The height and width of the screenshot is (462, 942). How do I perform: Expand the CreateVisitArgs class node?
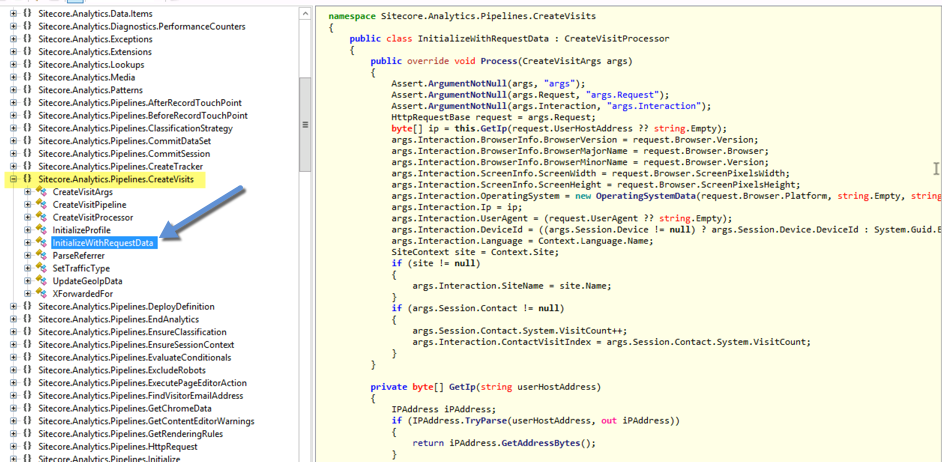click(28, 192)
